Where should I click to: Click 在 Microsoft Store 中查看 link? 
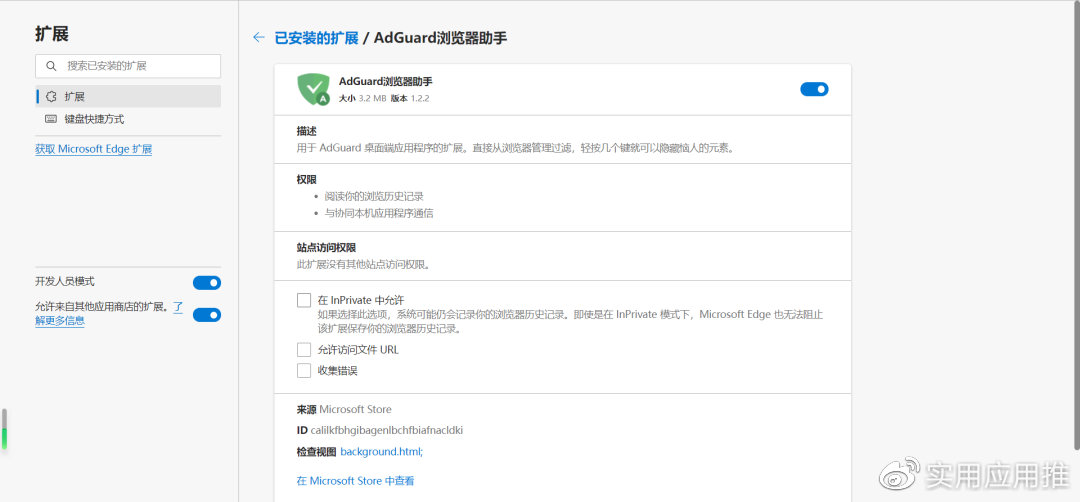[355, 481]
